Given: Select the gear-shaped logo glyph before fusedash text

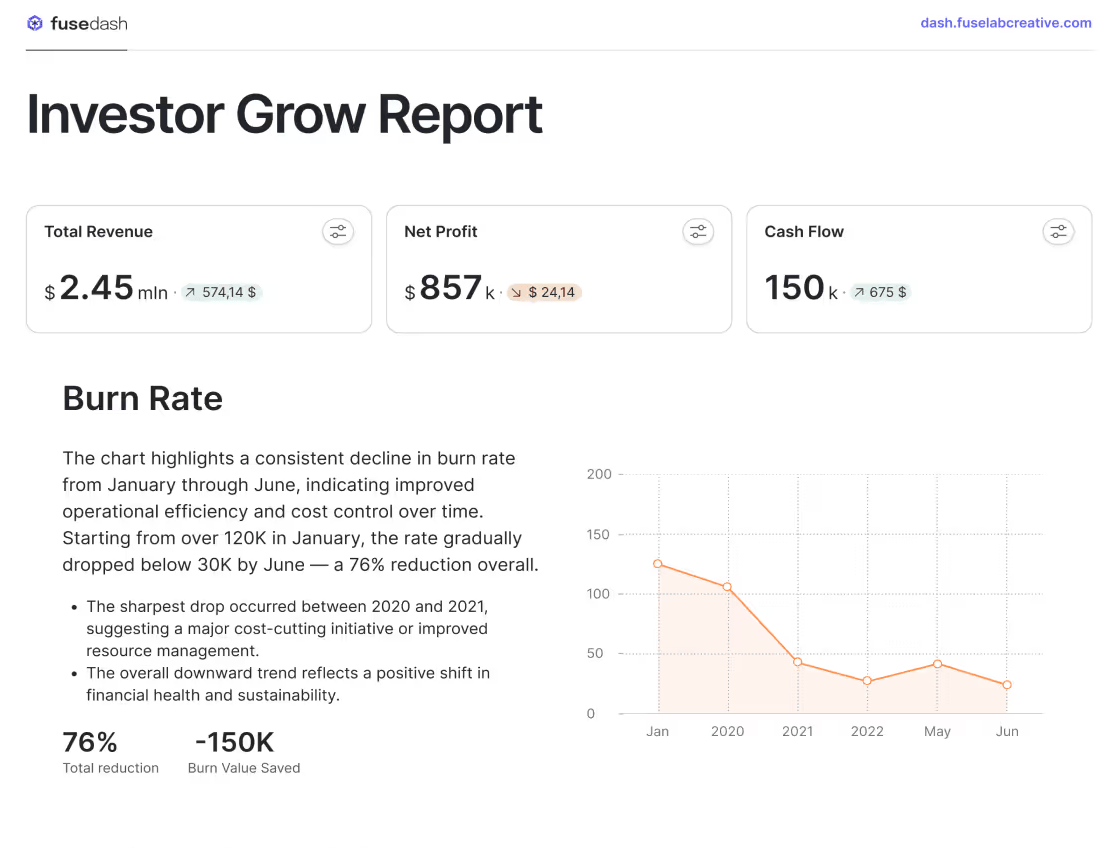Looking at the screenshot, I should [x=35, y=22].
